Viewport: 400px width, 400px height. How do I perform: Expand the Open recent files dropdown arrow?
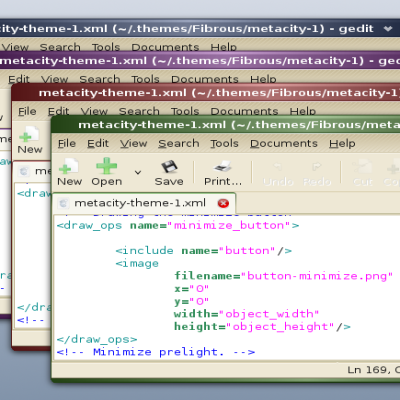pyautogui.click(x=138, y=172)
